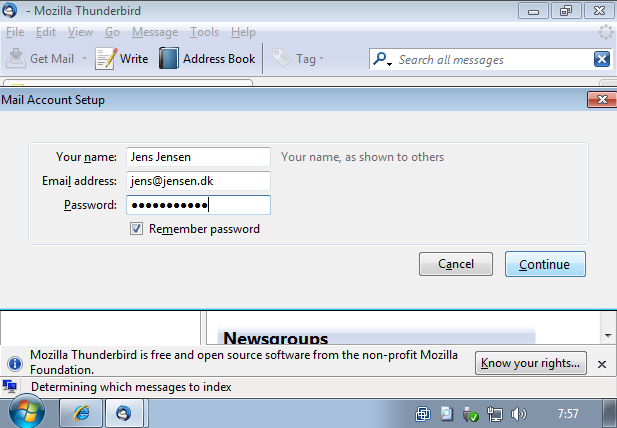Open the Help menu
The image size is (617, 428).
pos(243,32)
